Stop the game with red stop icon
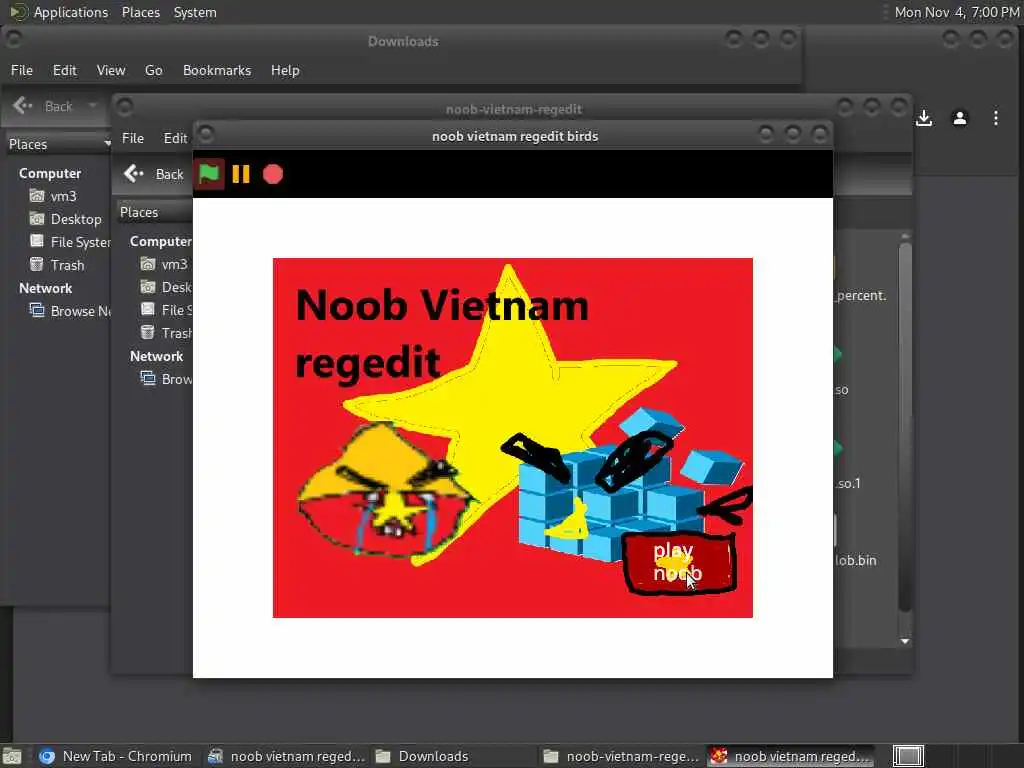 (x=273, y=174)
